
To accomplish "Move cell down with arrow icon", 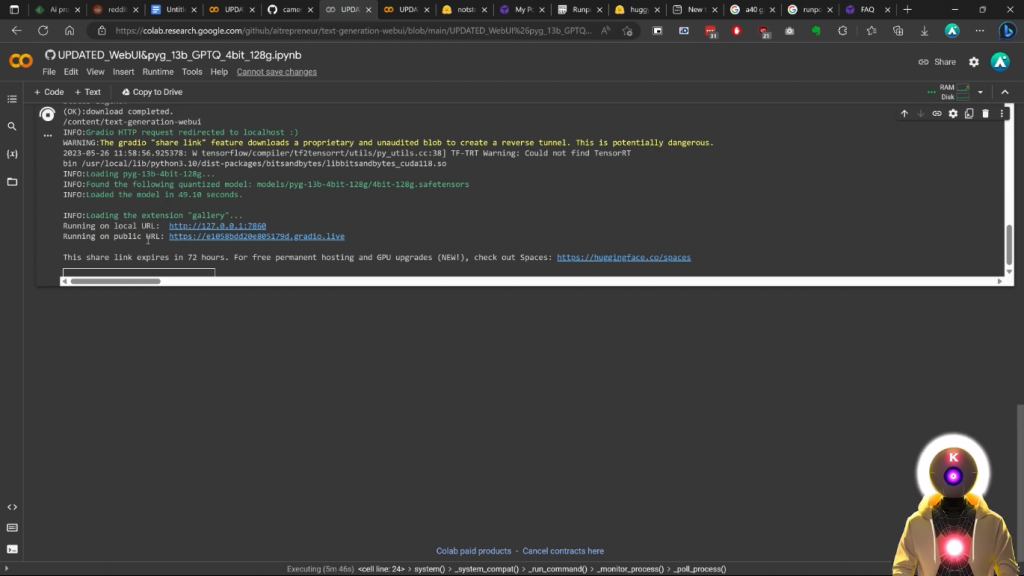I will pyautogui.click(x=921, y=114).
